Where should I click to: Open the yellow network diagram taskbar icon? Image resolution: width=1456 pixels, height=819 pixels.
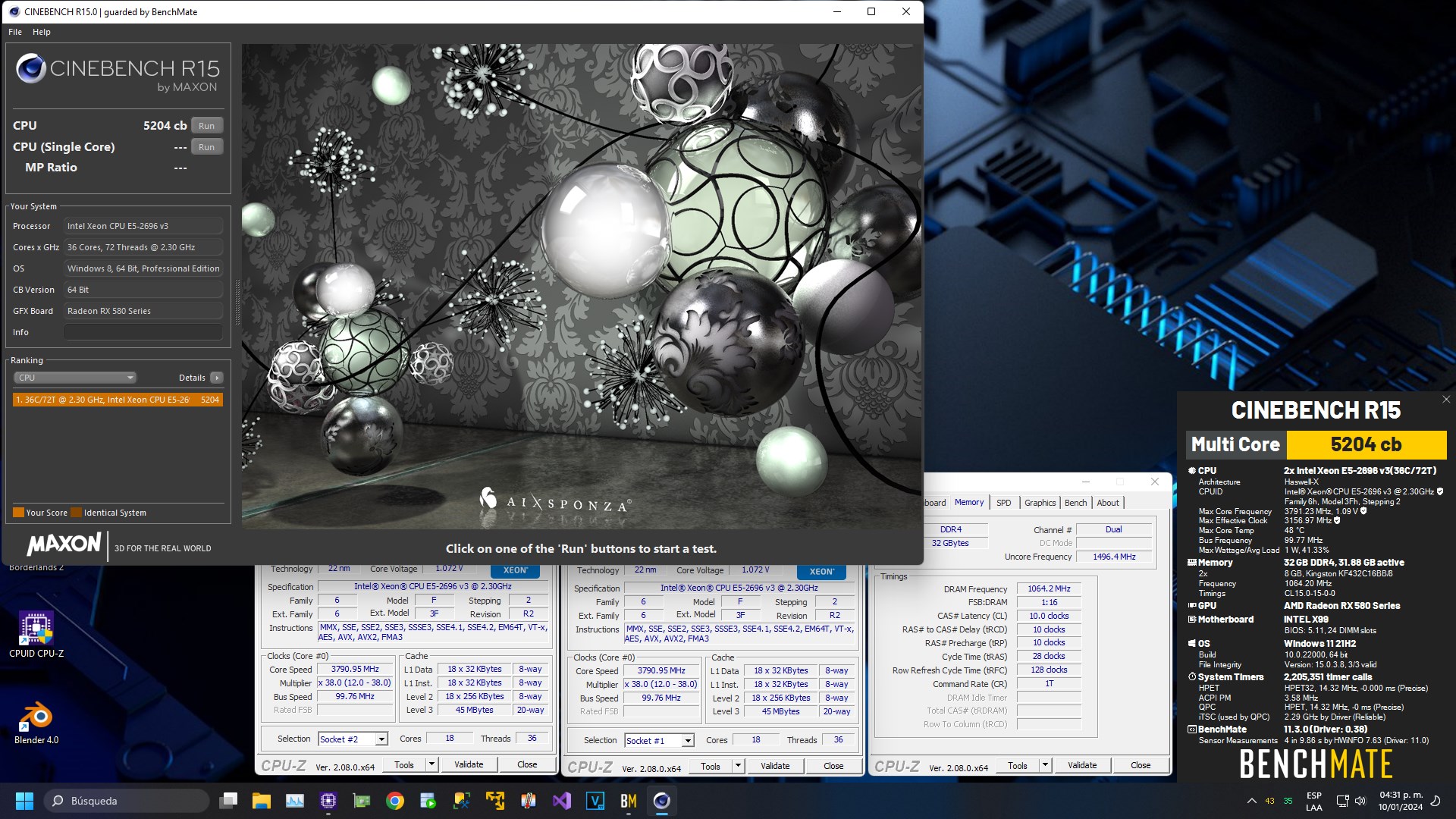pos(495,801)
